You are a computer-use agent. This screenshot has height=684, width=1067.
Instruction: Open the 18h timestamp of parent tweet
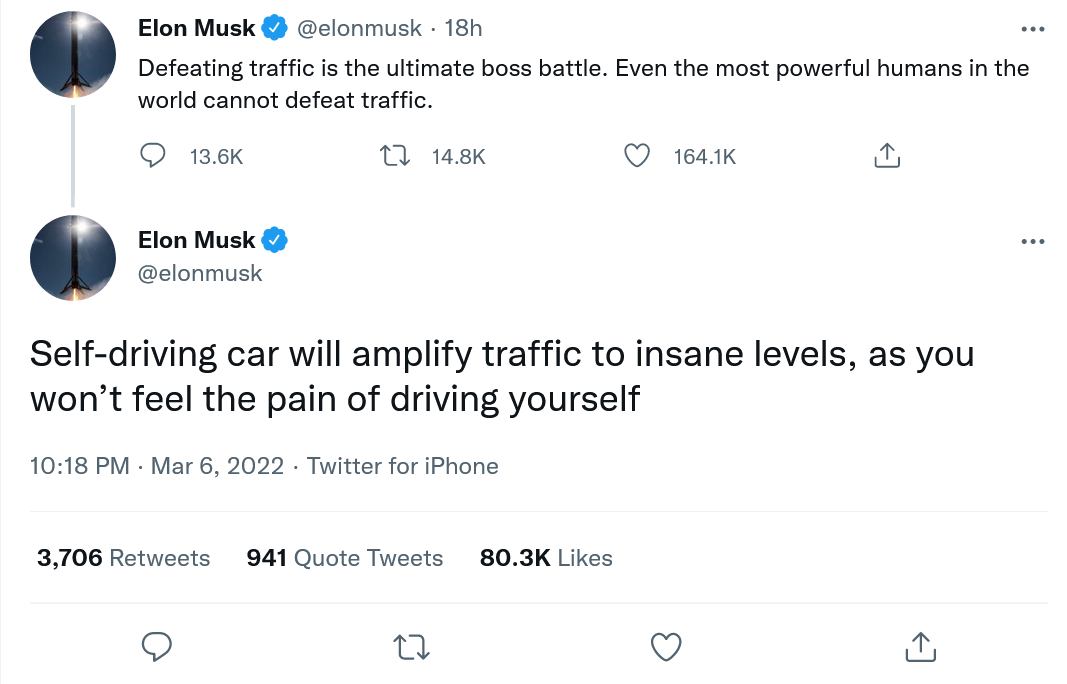coord(463,29)
